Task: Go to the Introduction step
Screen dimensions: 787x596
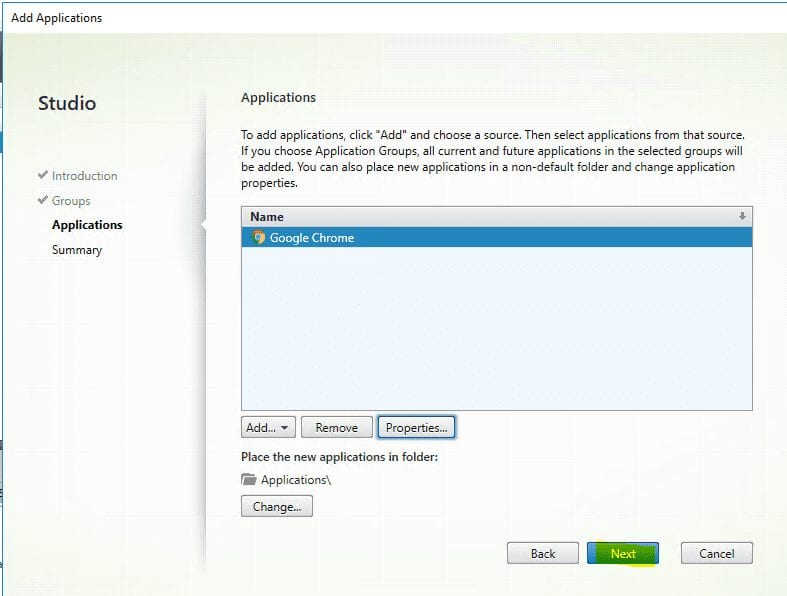Action: point(84,176)
